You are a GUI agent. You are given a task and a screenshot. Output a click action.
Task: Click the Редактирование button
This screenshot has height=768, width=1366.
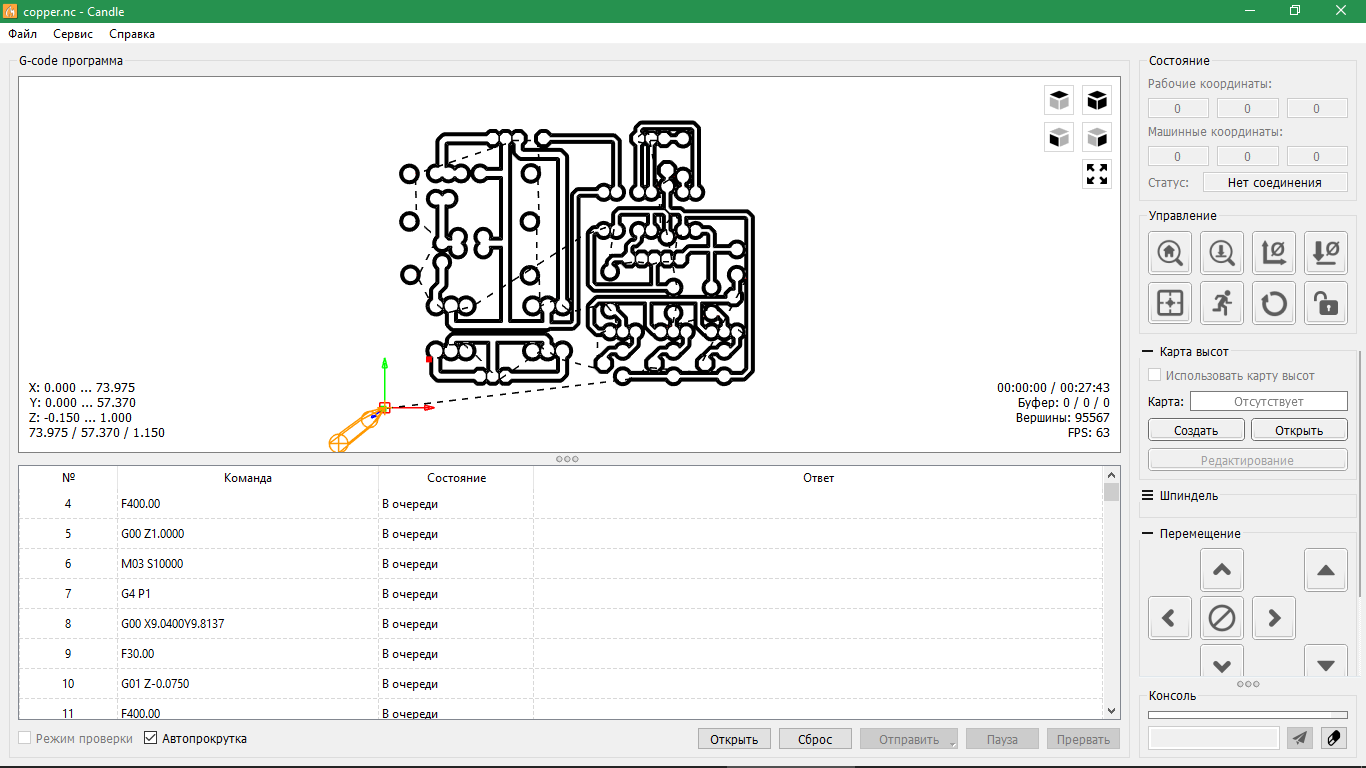[x=1248, y=460]
